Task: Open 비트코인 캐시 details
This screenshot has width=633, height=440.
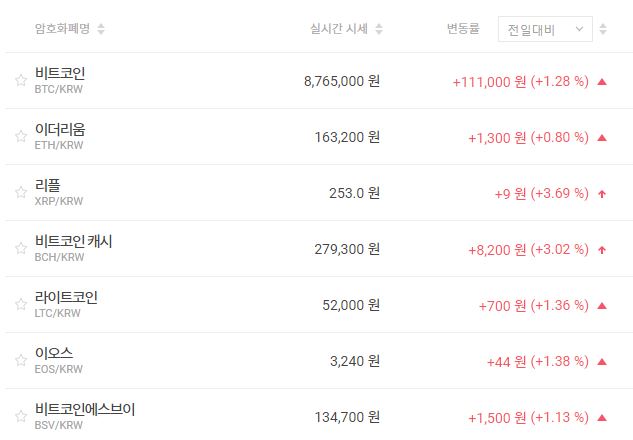Action: pos(74,241)
